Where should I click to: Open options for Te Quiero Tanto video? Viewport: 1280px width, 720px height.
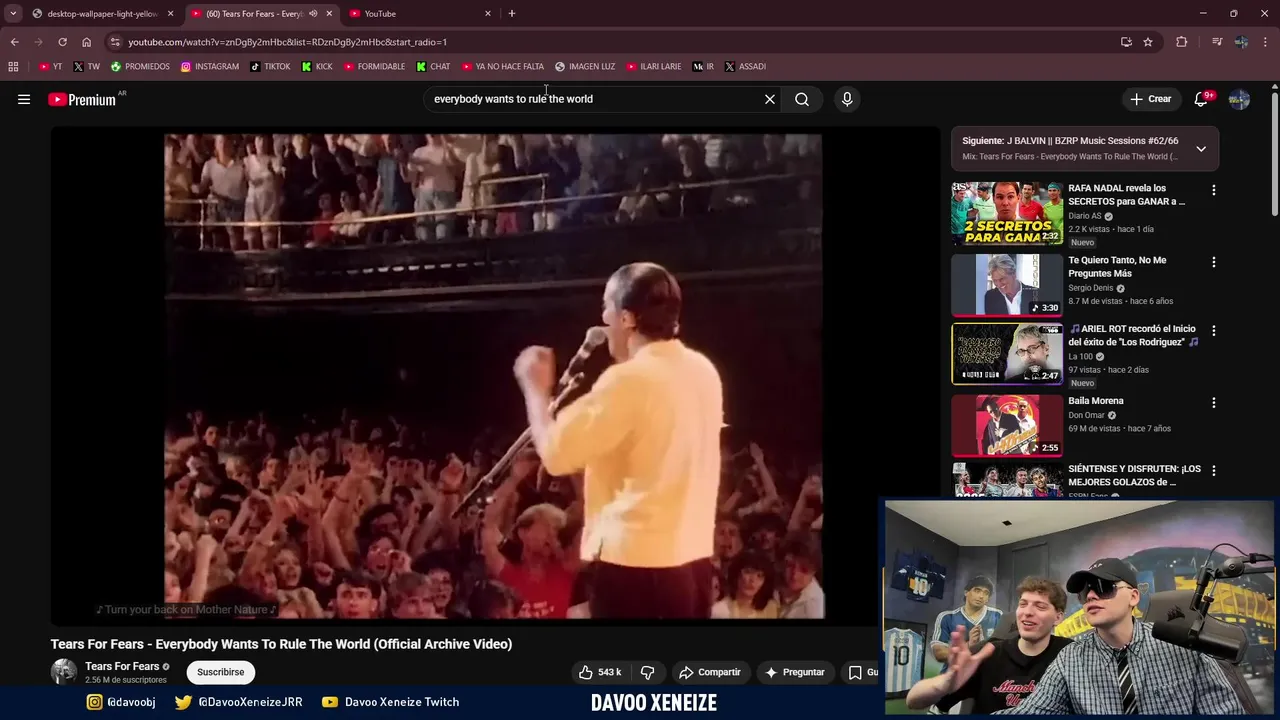1214,262
